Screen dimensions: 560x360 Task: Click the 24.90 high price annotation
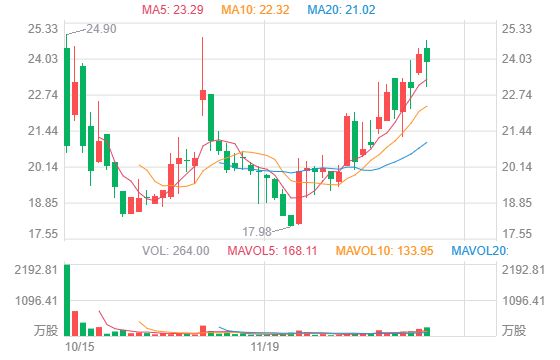point(101,29)
